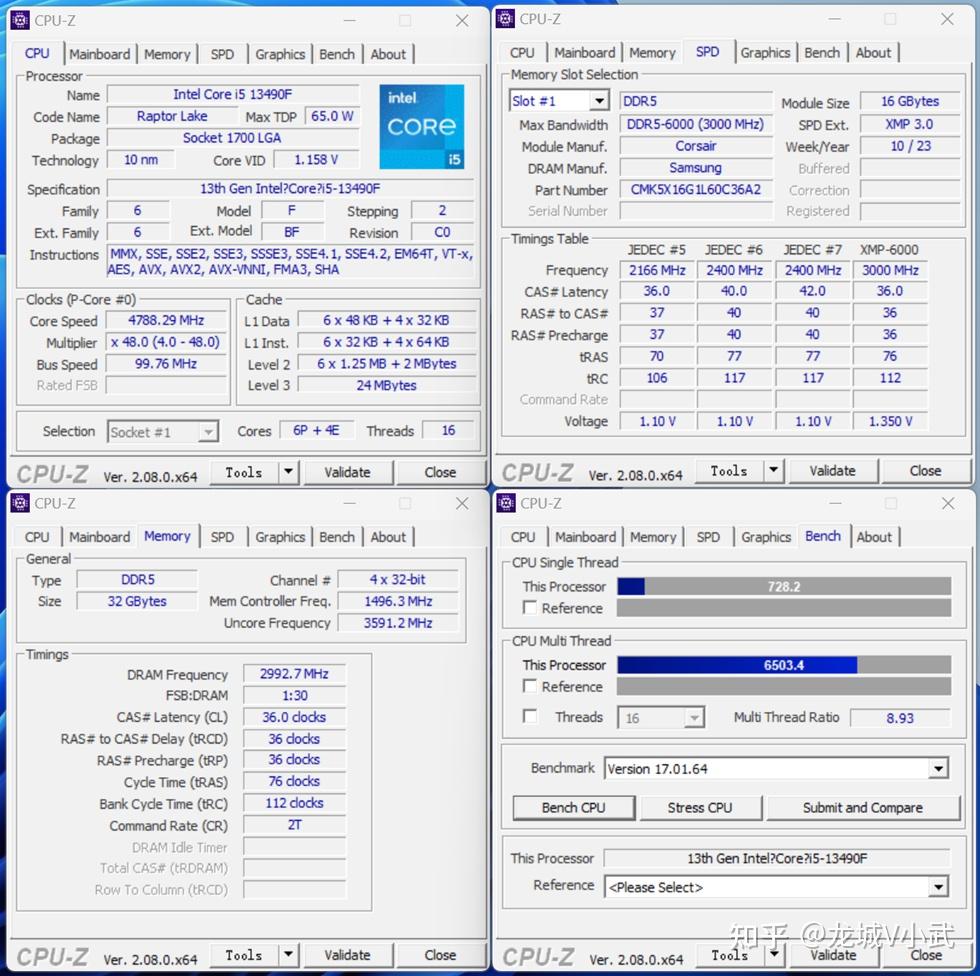Open the Slot #1 memory slot dropdown
The height and width of the screenshot is (976, 980).
pyautogui.click(x=599, y=101)
